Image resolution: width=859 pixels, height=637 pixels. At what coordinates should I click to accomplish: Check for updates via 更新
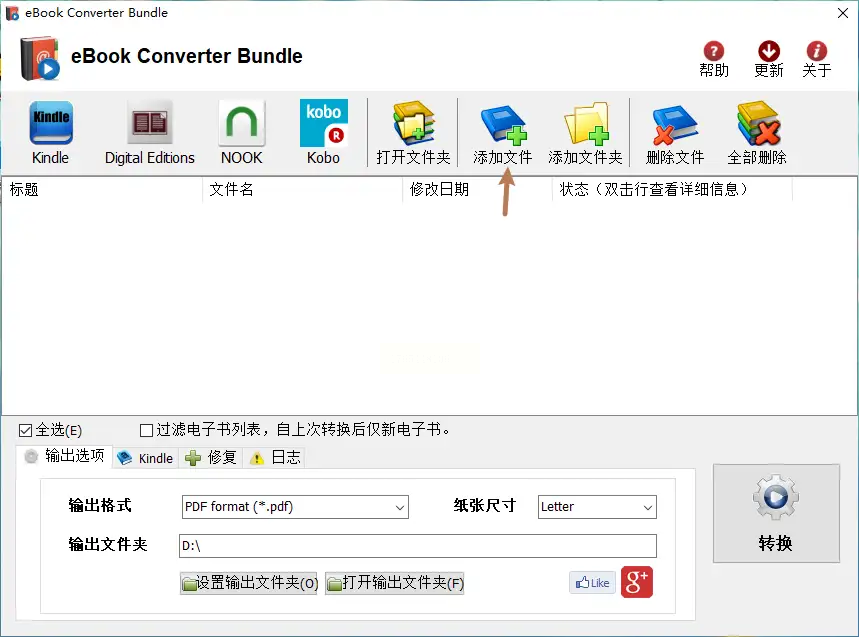pos(769,59)
